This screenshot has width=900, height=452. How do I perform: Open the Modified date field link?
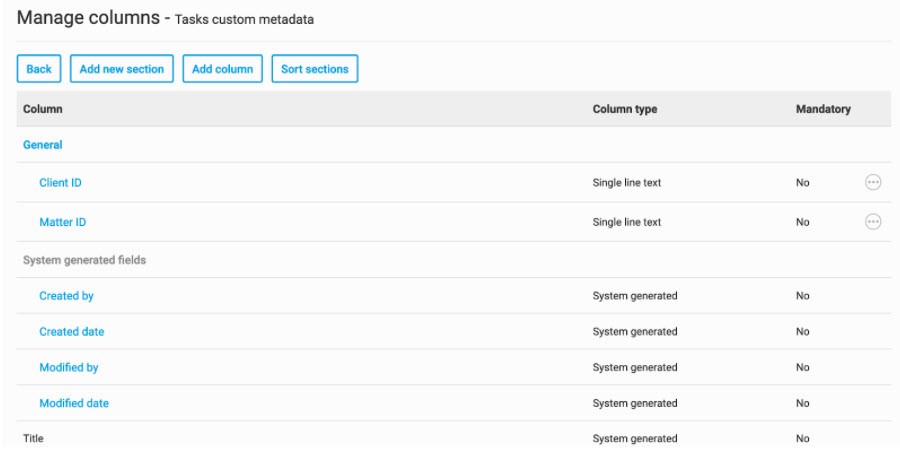(74, 404)
